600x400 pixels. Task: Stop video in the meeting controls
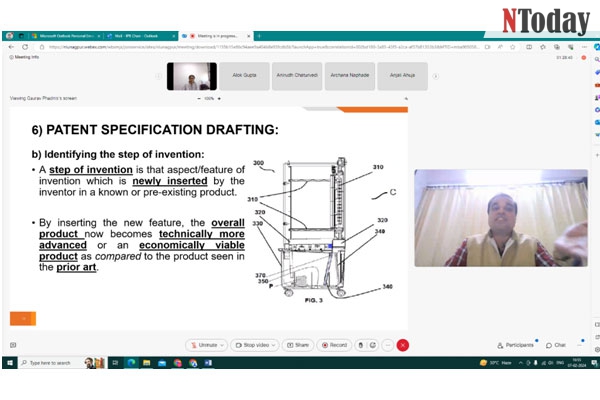(253, 345)
